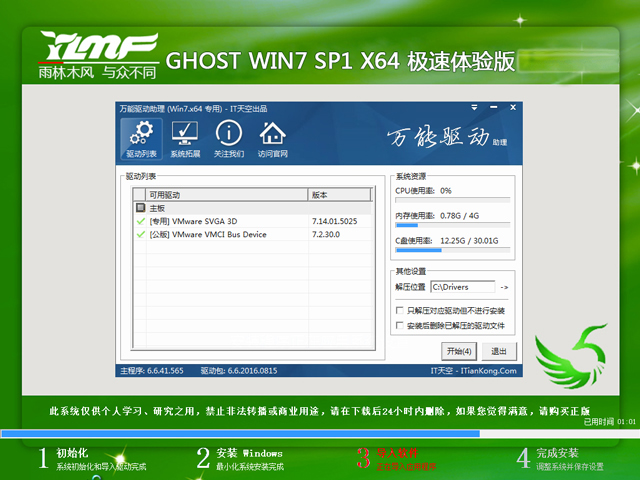Click the 关注我们 info icon
This screenshot has height=480, width=640.
228,138
